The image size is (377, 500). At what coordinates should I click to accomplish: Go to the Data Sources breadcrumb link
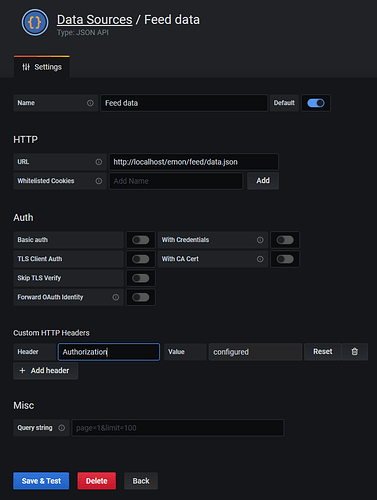coord(95,20)
